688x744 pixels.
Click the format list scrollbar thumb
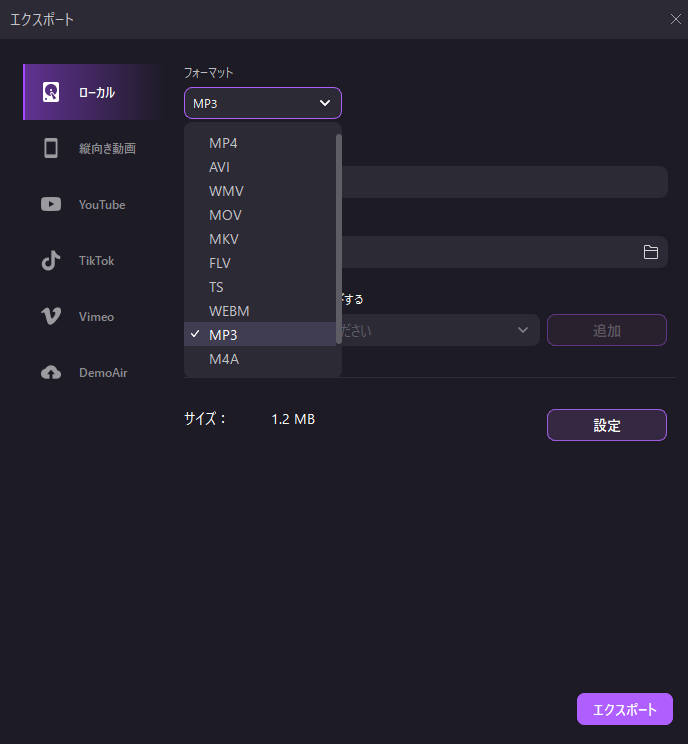tap(339, 239)
